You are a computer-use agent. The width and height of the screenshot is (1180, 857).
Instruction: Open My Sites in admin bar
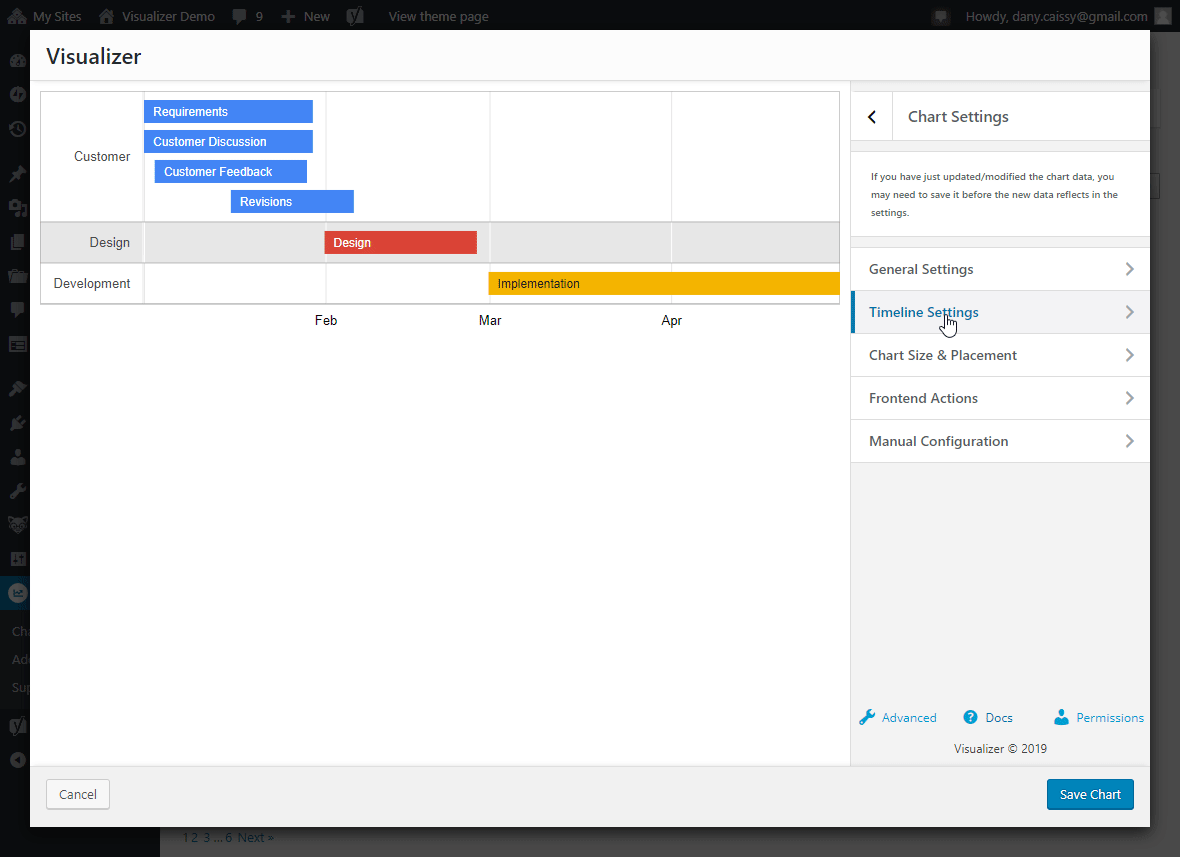pos(44,16)
